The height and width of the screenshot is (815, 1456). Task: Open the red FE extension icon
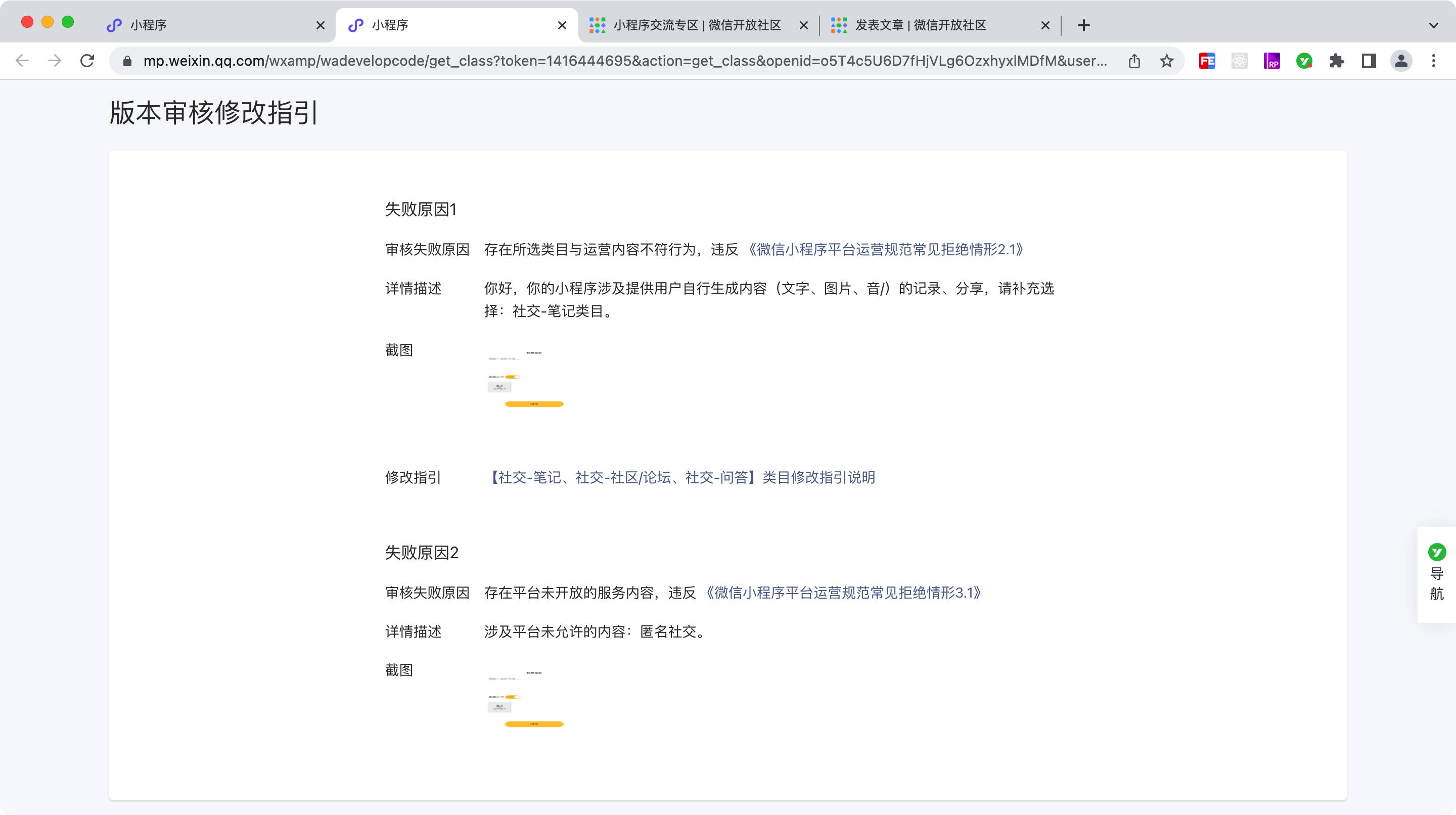click(x=1207, y=61)
